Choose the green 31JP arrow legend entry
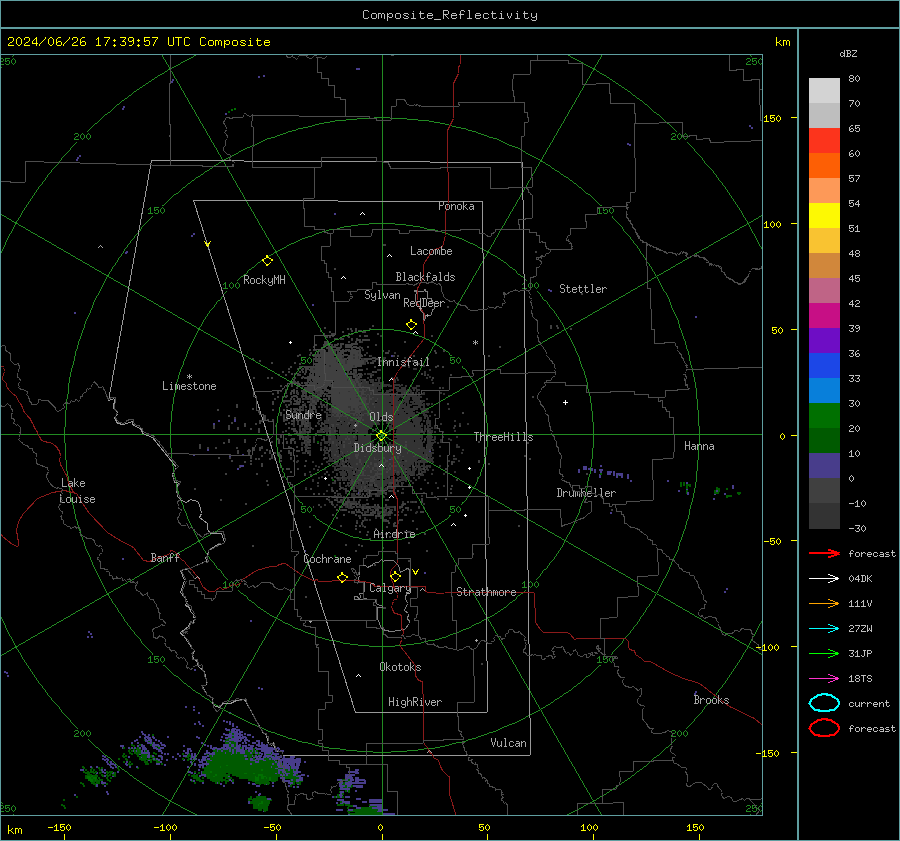This screenshot has height=841, width=900. (x=824, y=653)
